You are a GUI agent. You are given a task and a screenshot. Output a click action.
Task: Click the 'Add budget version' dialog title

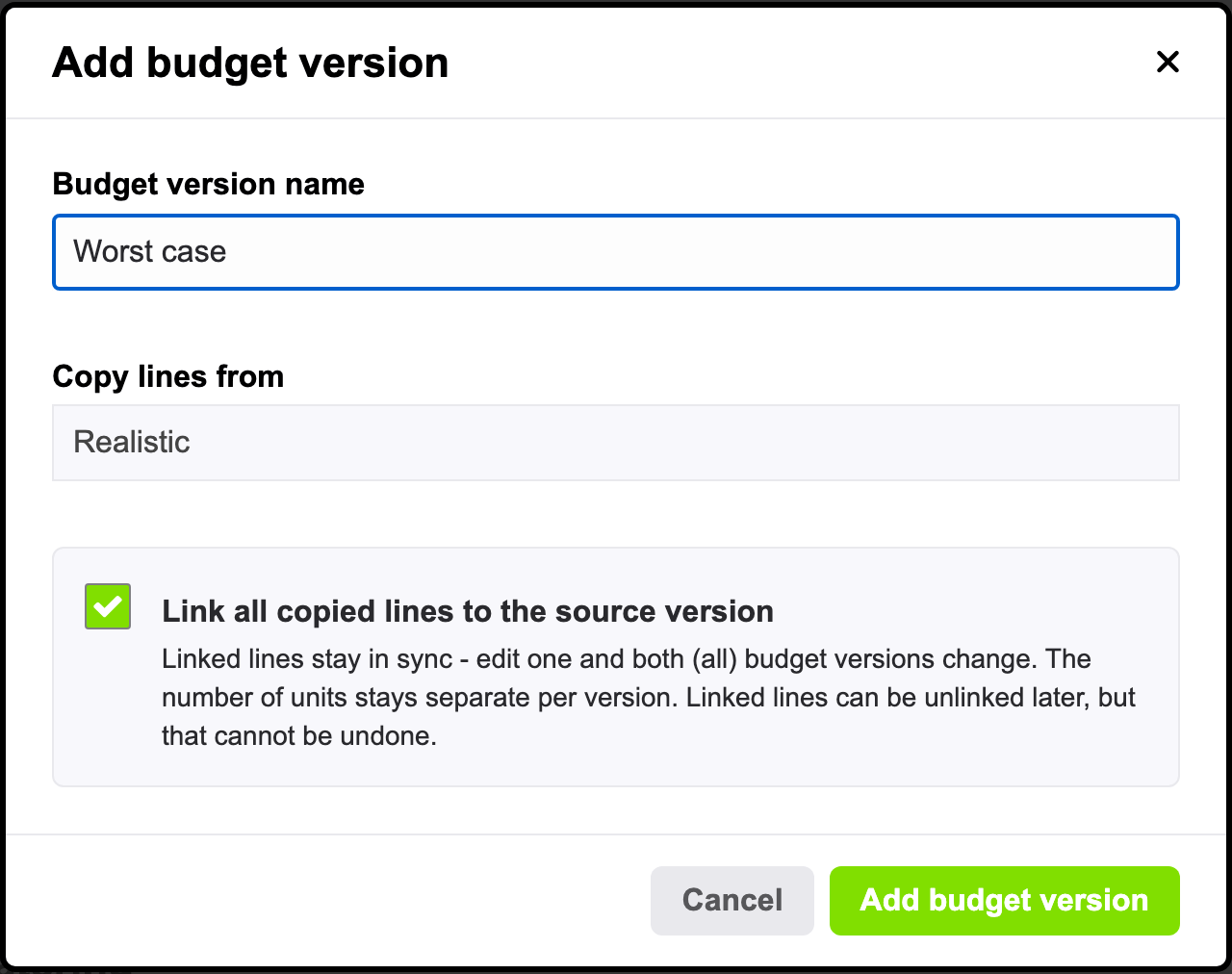coord(250,63)
